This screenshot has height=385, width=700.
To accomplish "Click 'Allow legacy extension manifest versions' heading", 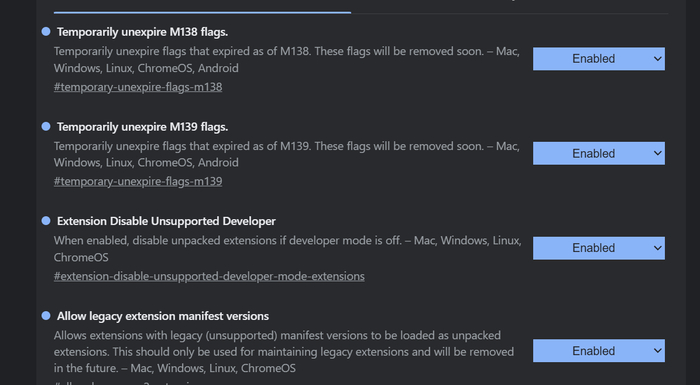I will [x=163, y=316].
